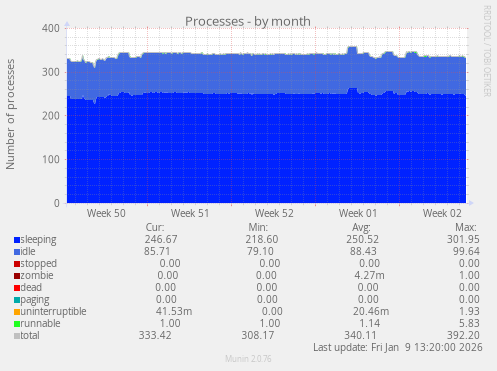The width and height of the screenshot is (497, 371).
Task: Click uninterruptible average value 20.46m
Action: pyautogui.click(x=371, y=311)
